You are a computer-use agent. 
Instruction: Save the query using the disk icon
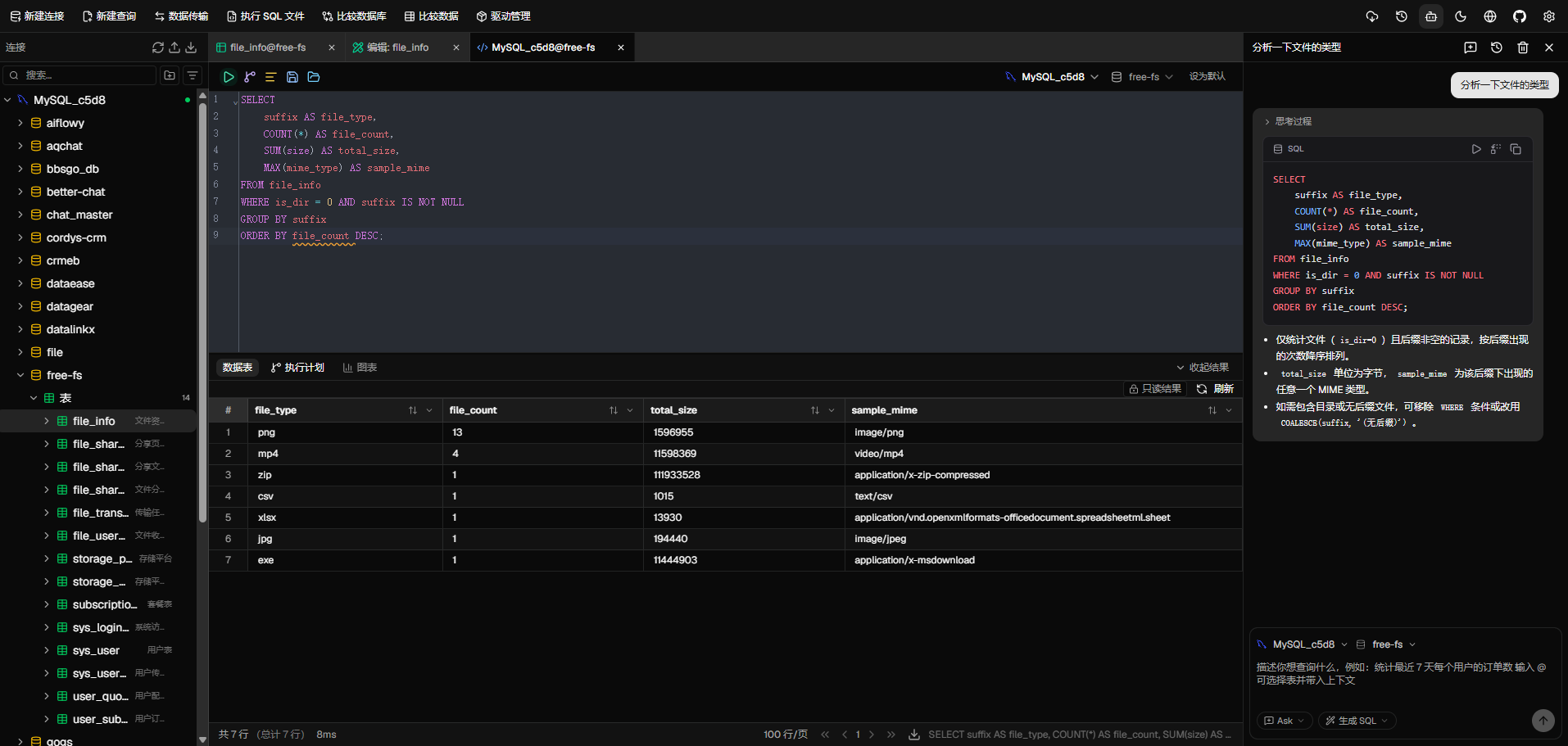(x=292, y=77)
